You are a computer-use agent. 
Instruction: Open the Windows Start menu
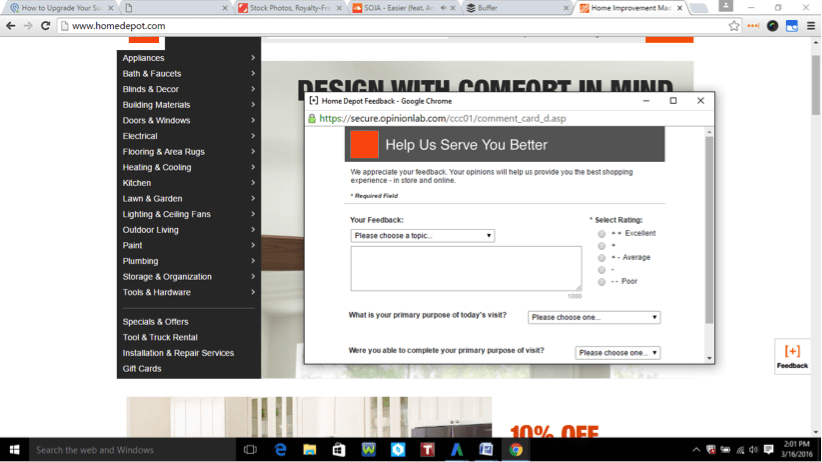point(14,450)
